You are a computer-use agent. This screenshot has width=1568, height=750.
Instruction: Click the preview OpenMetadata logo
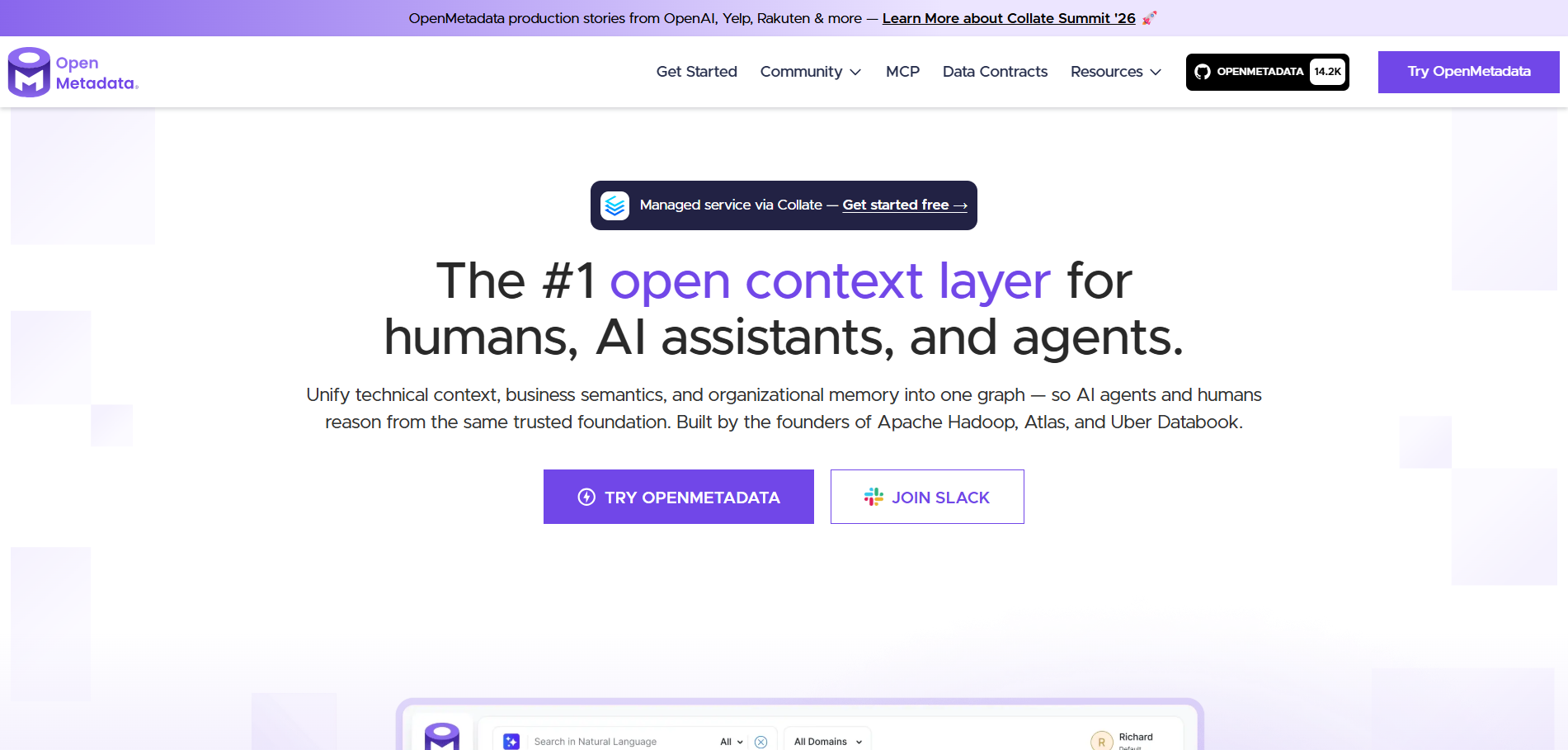[x=441, y=736]
